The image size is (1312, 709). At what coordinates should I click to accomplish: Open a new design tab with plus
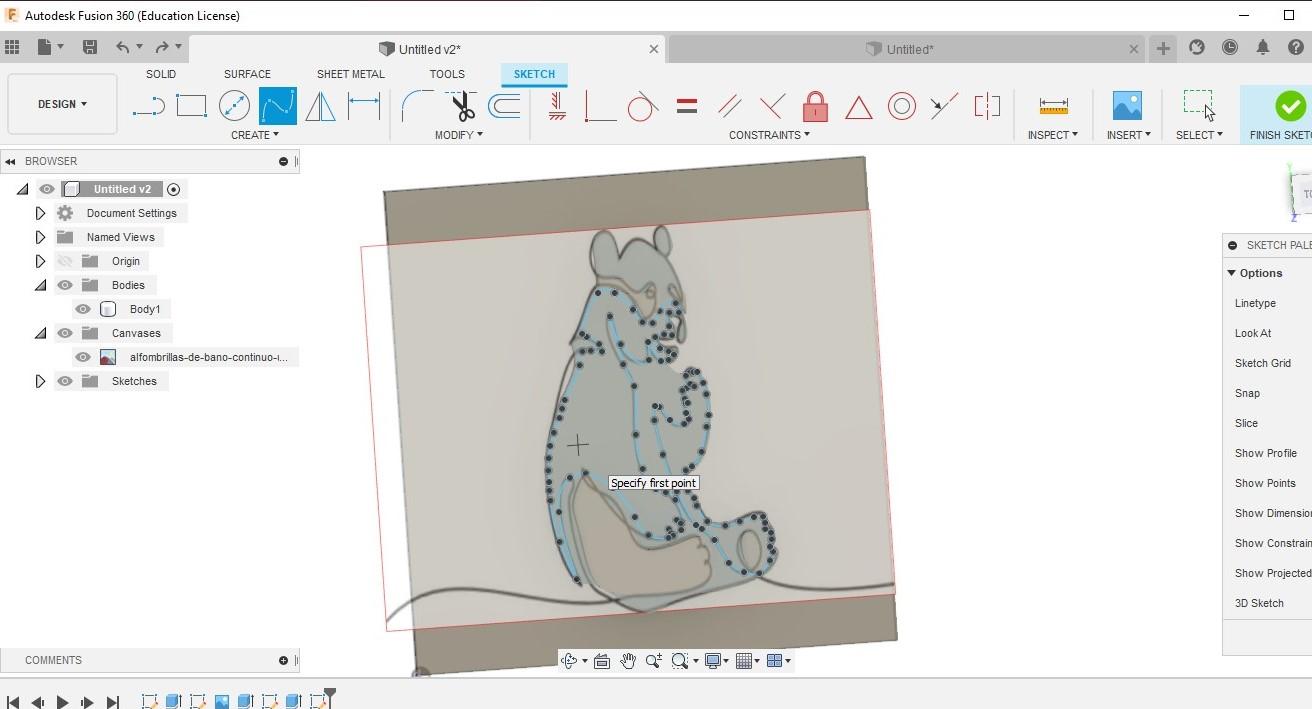point(1163,48)
